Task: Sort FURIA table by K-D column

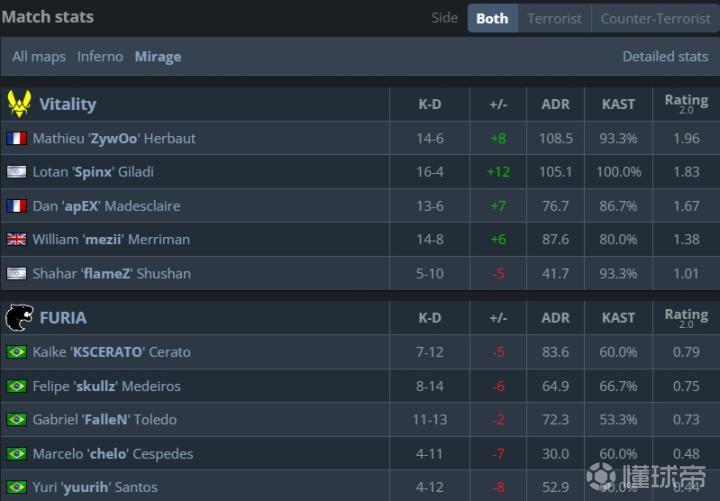Action: click(x=429, y=318)
